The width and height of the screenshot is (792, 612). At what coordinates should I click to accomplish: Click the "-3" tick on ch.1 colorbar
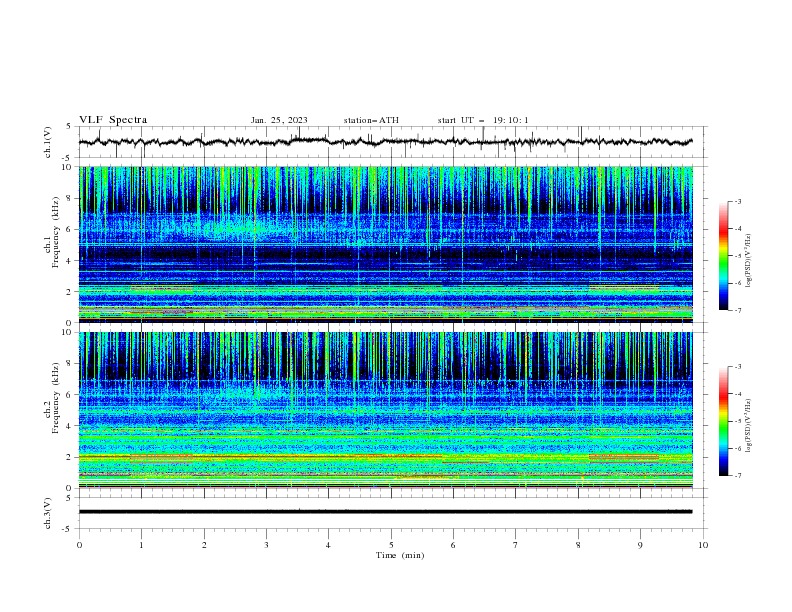(737, 201)
